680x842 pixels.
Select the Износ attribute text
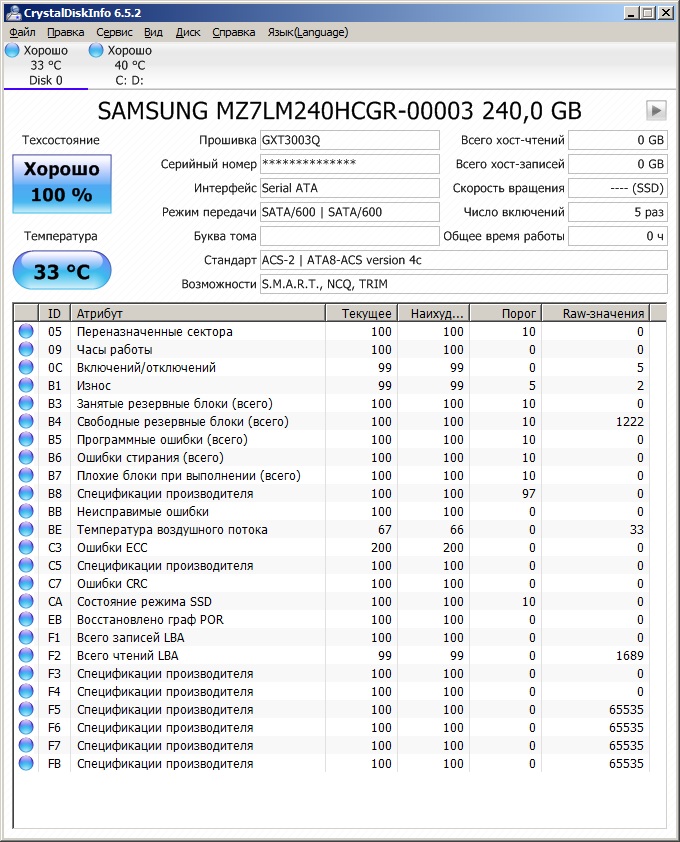coord(93,386)
